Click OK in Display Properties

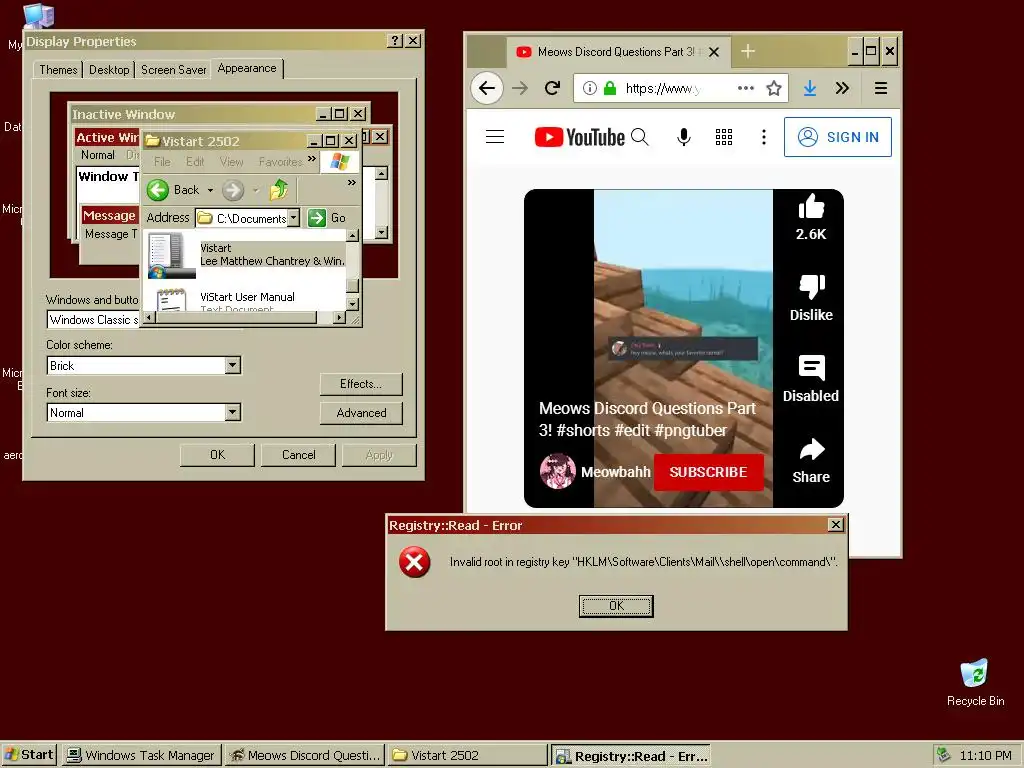(x=217, y=455)
